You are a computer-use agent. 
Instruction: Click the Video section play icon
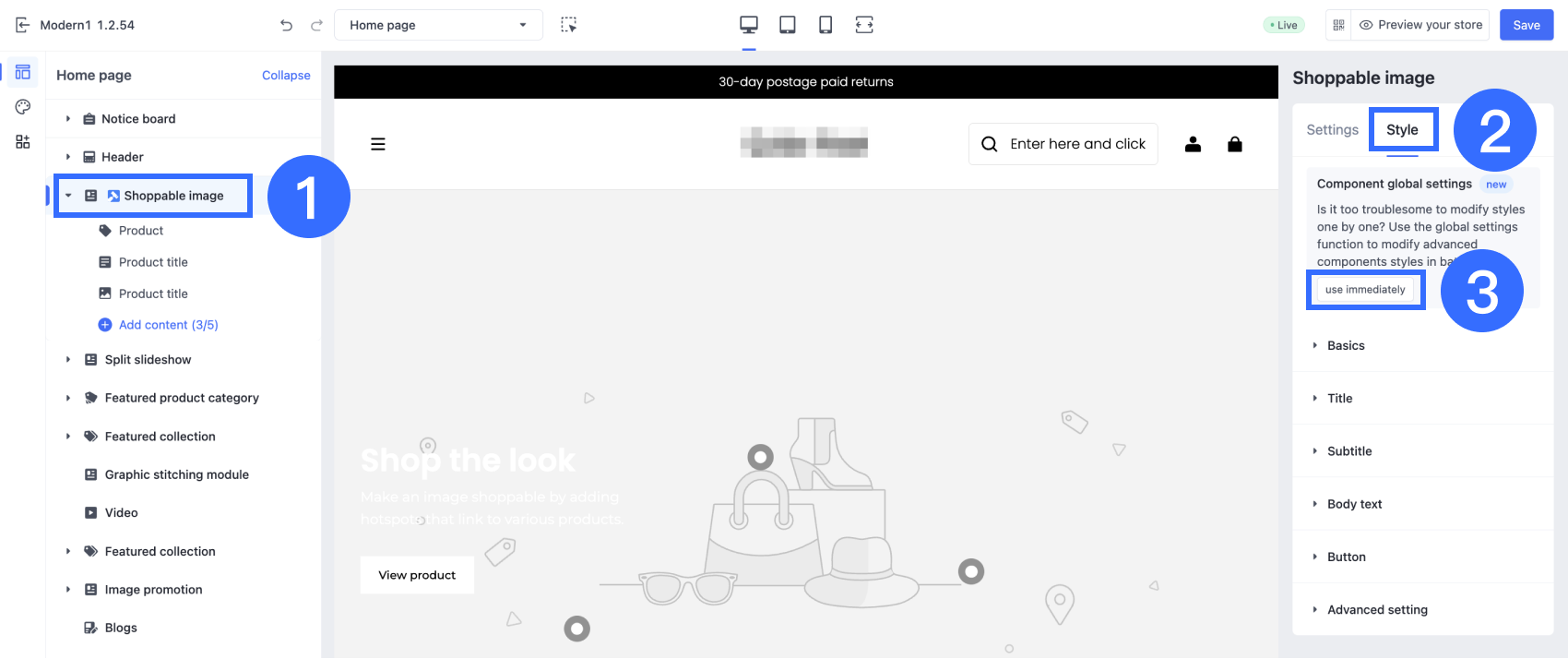coord(90,513)
